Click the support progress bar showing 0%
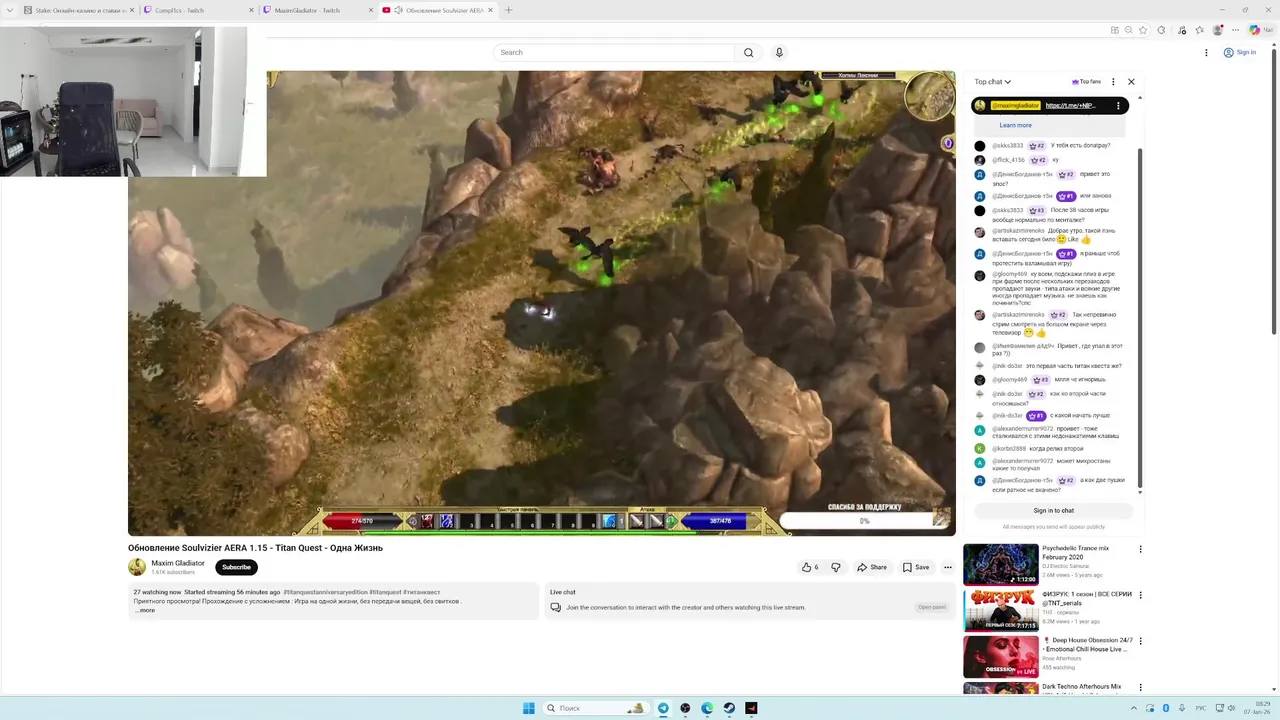 click(x=864, y=521)
